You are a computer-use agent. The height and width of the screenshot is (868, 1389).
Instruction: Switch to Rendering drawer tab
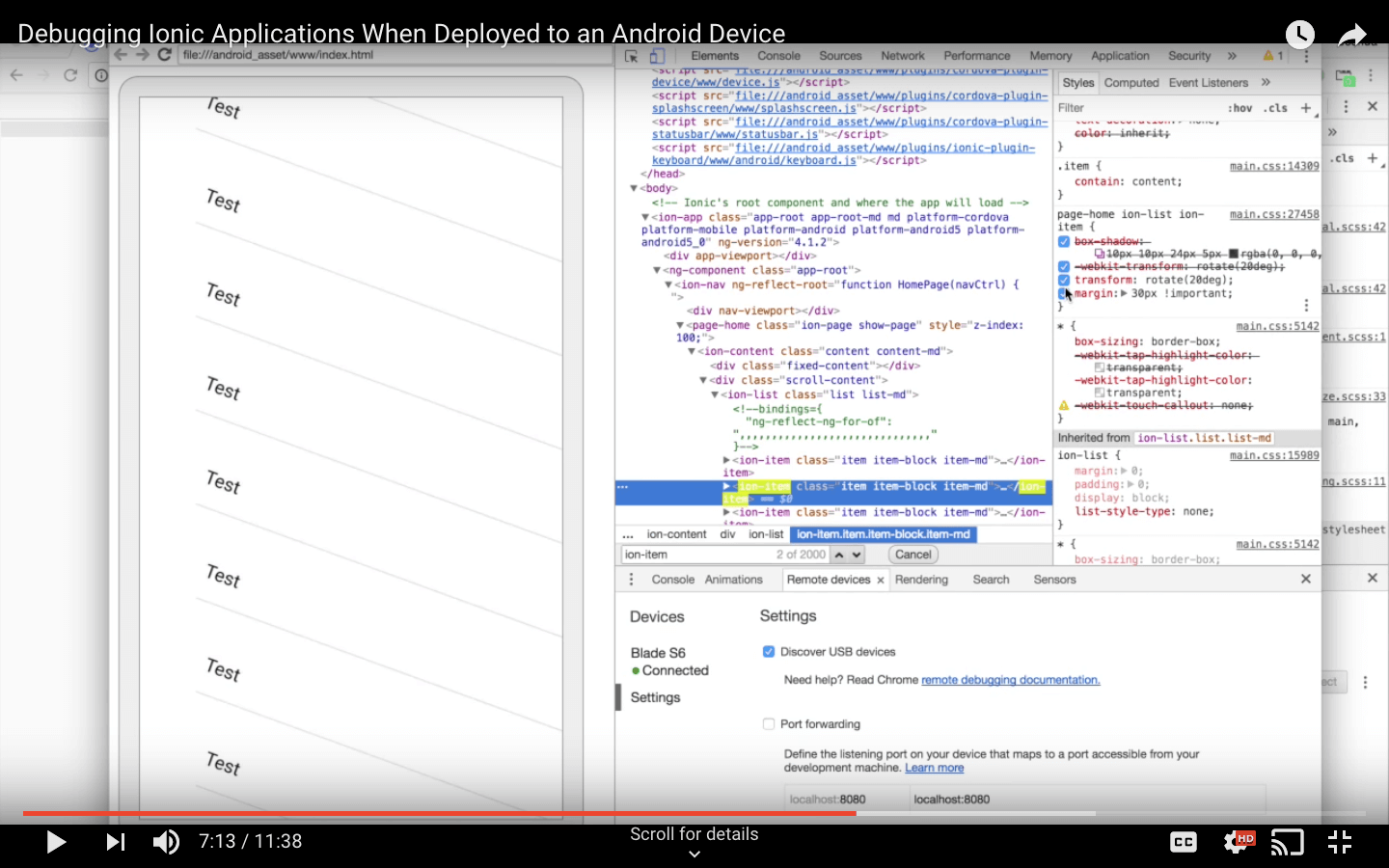[921, 580]
